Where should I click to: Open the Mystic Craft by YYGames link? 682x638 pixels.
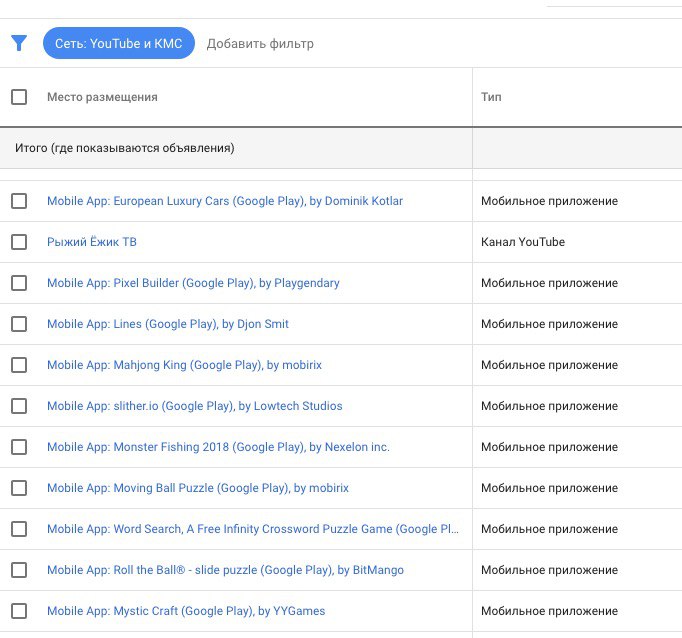click(x=186, y=611)
